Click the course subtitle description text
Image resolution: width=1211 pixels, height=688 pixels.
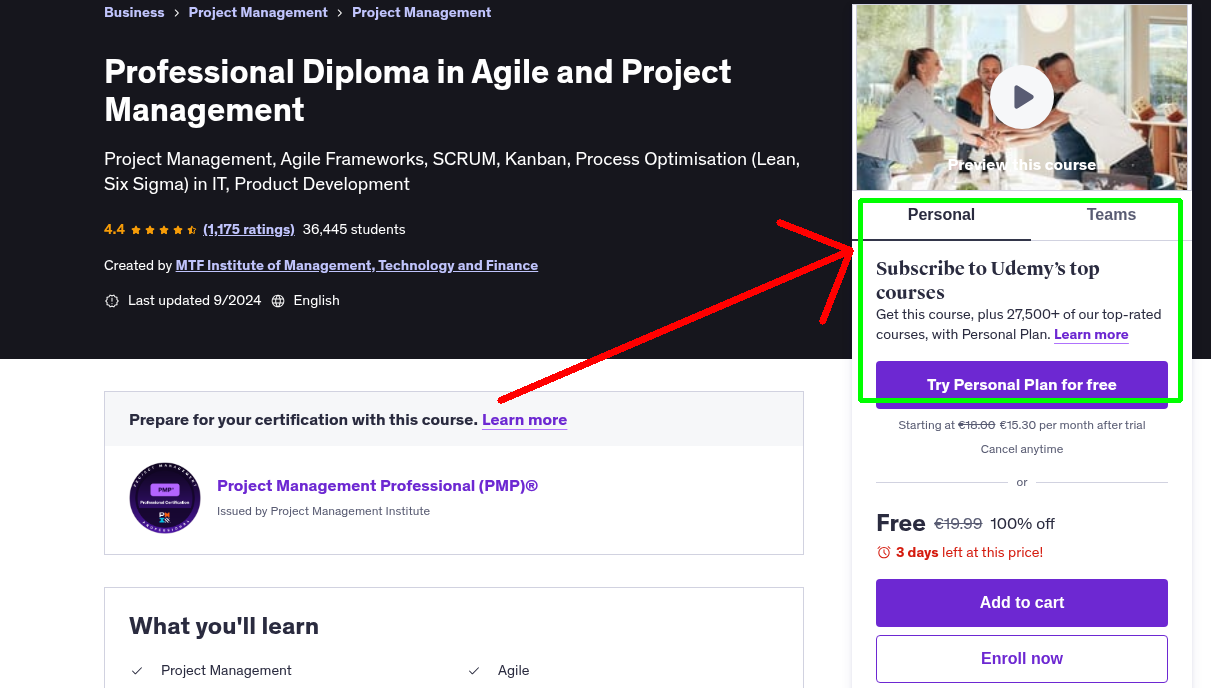pyautogui.click(x=452, y=171)
